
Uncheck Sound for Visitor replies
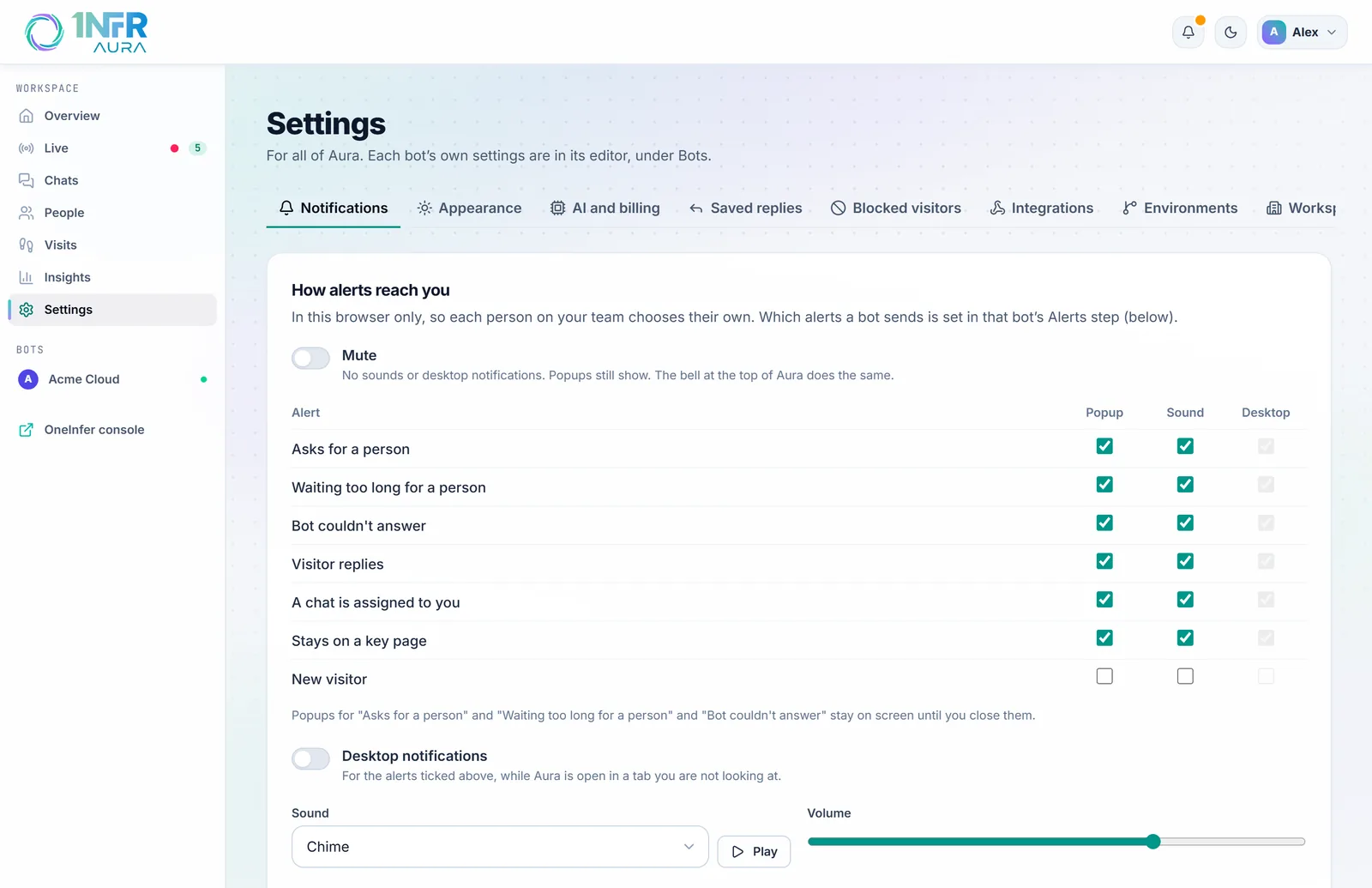point(1185,561)
